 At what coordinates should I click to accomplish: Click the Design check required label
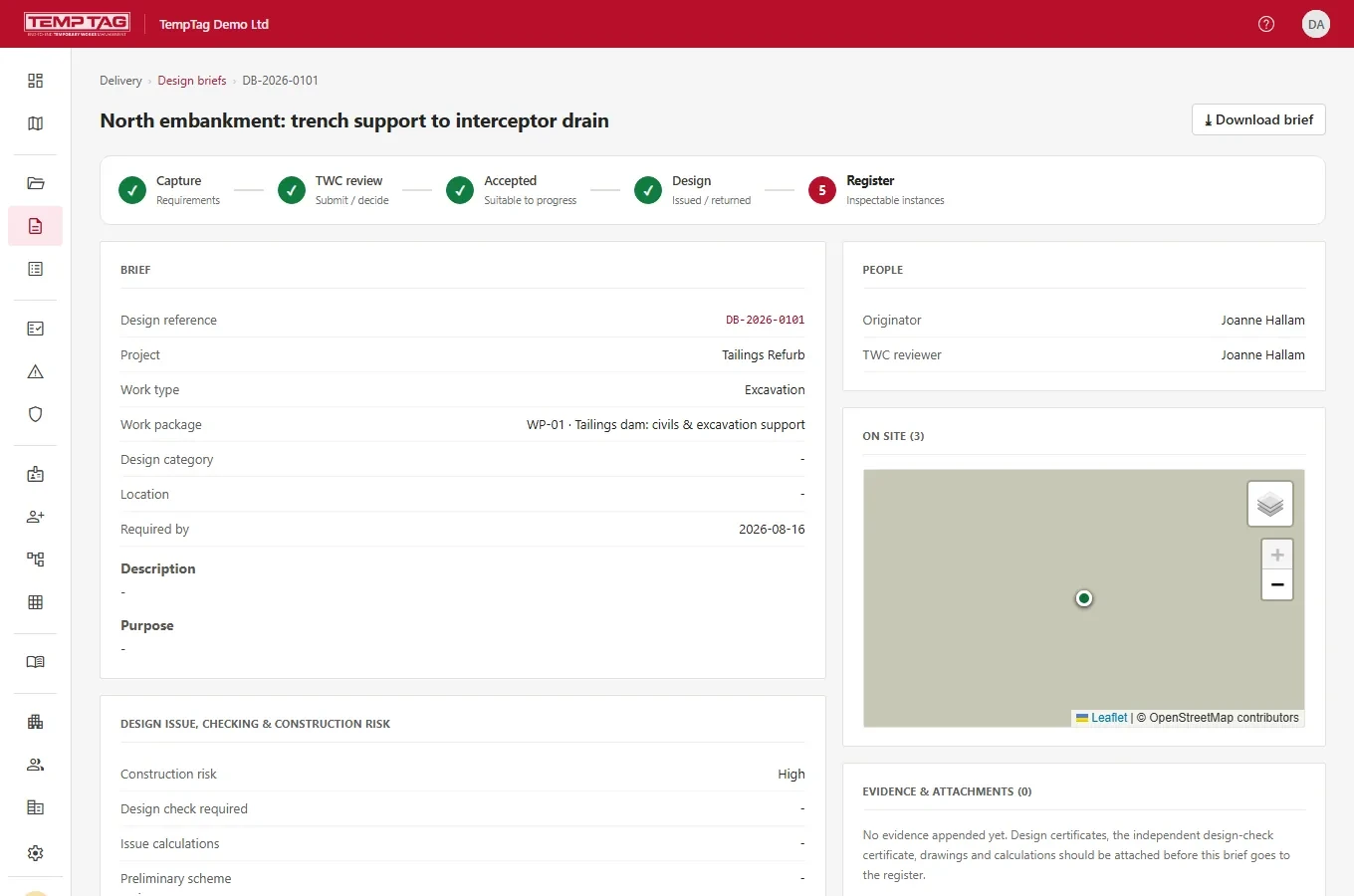pos(184,809)
